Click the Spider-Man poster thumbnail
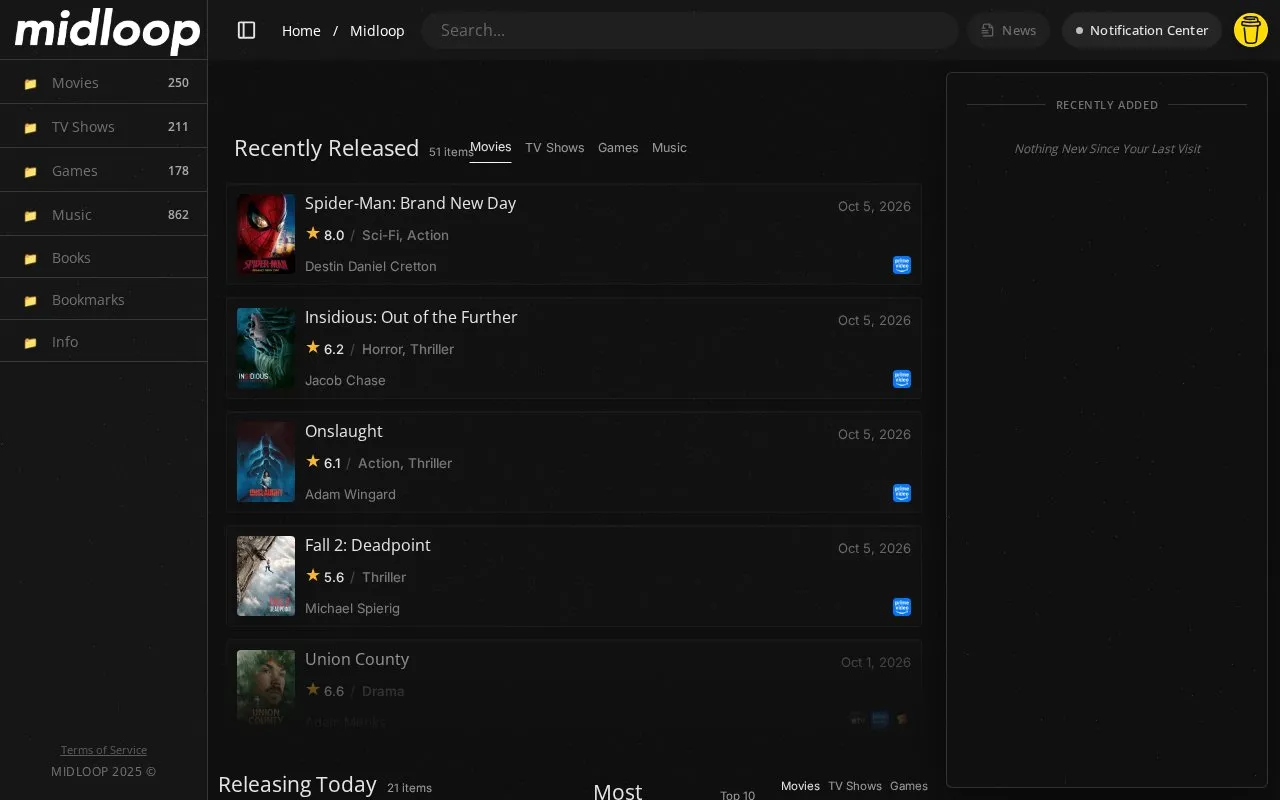This screenshot has width=1280, height=800. click(266, 234)
